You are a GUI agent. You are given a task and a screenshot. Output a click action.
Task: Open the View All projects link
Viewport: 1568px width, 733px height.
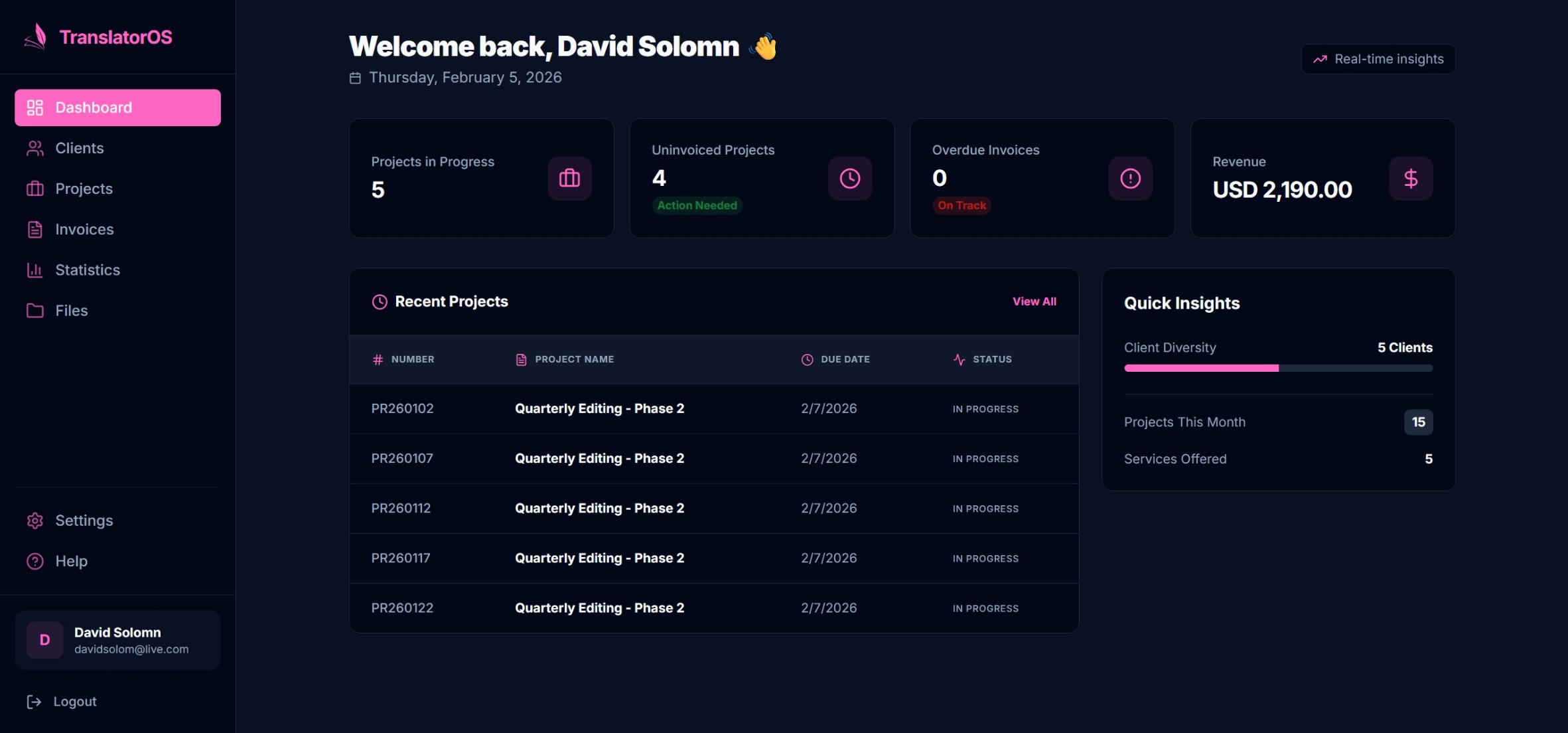point(1034,301)
